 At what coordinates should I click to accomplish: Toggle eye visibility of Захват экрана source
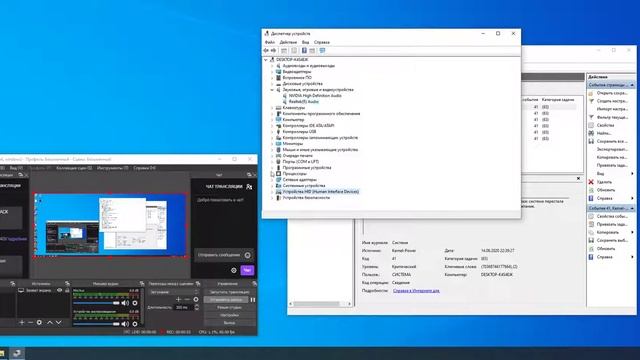[x=60, y=290]
